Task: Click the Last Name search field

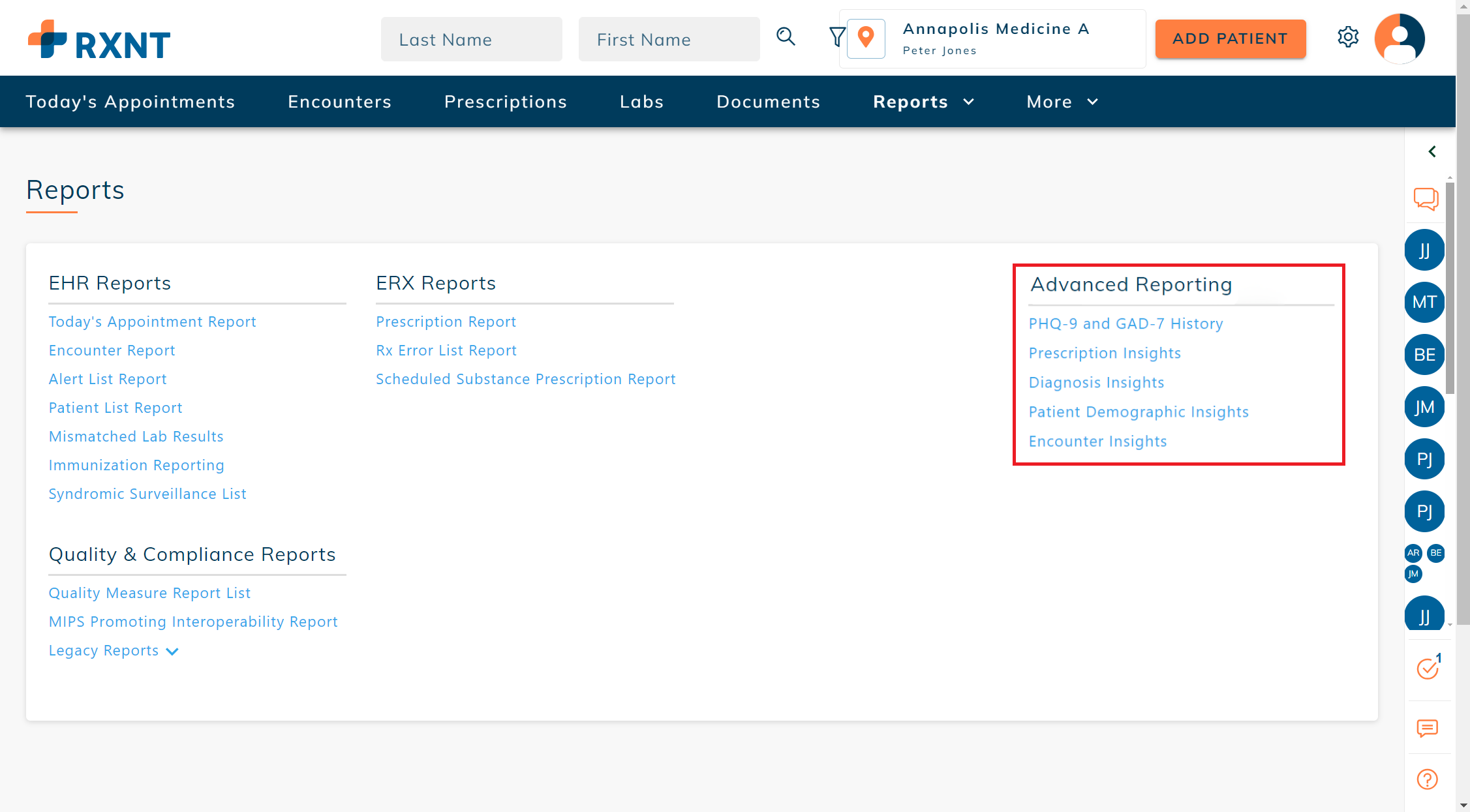Action: click(x=471, y=40)
